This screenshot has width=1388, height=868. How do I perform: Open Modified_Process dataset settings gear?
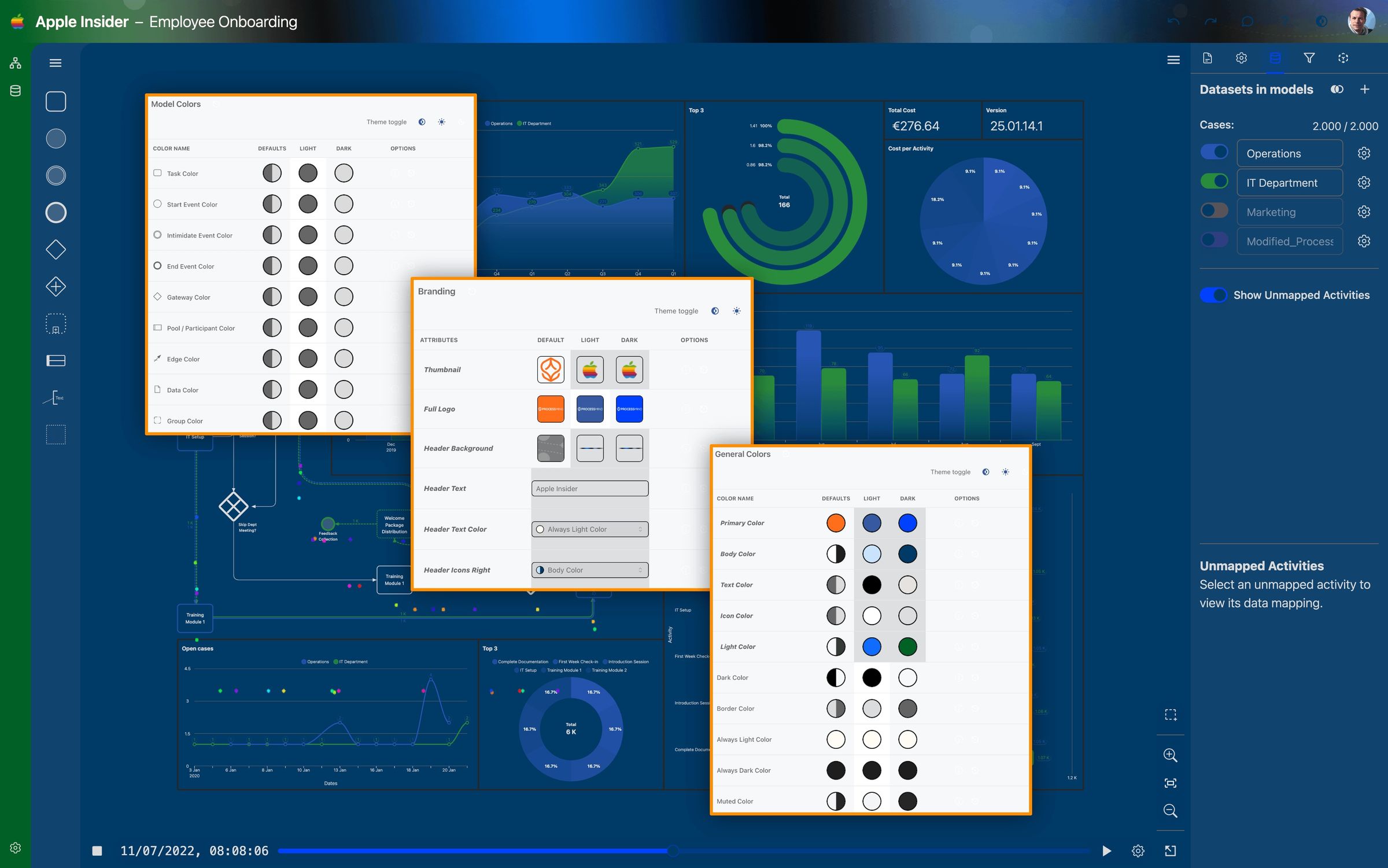tap(1364, 241)
